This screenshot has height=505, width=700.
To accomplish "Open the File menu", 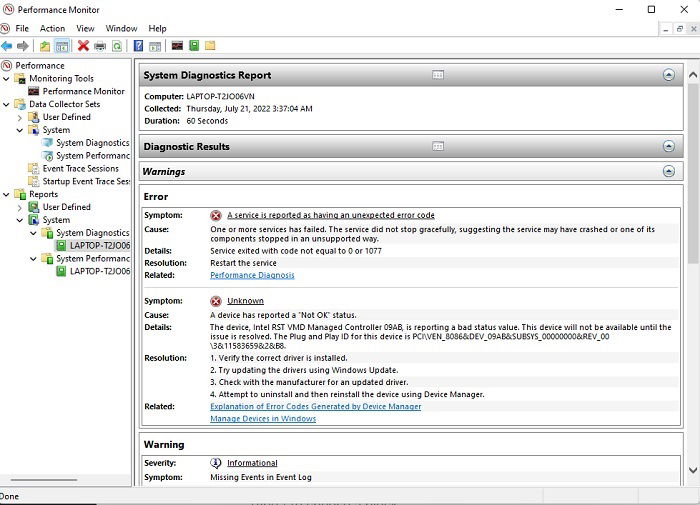I will (22, 29).
